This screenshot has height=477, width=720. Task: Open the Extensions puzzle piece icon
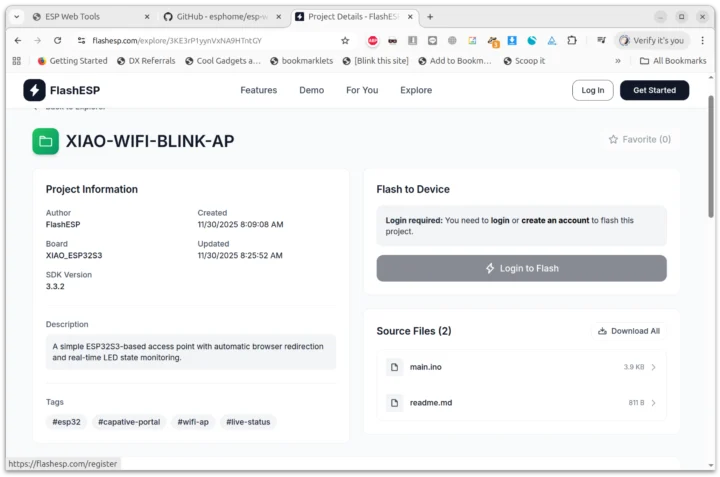pos(572,40)
